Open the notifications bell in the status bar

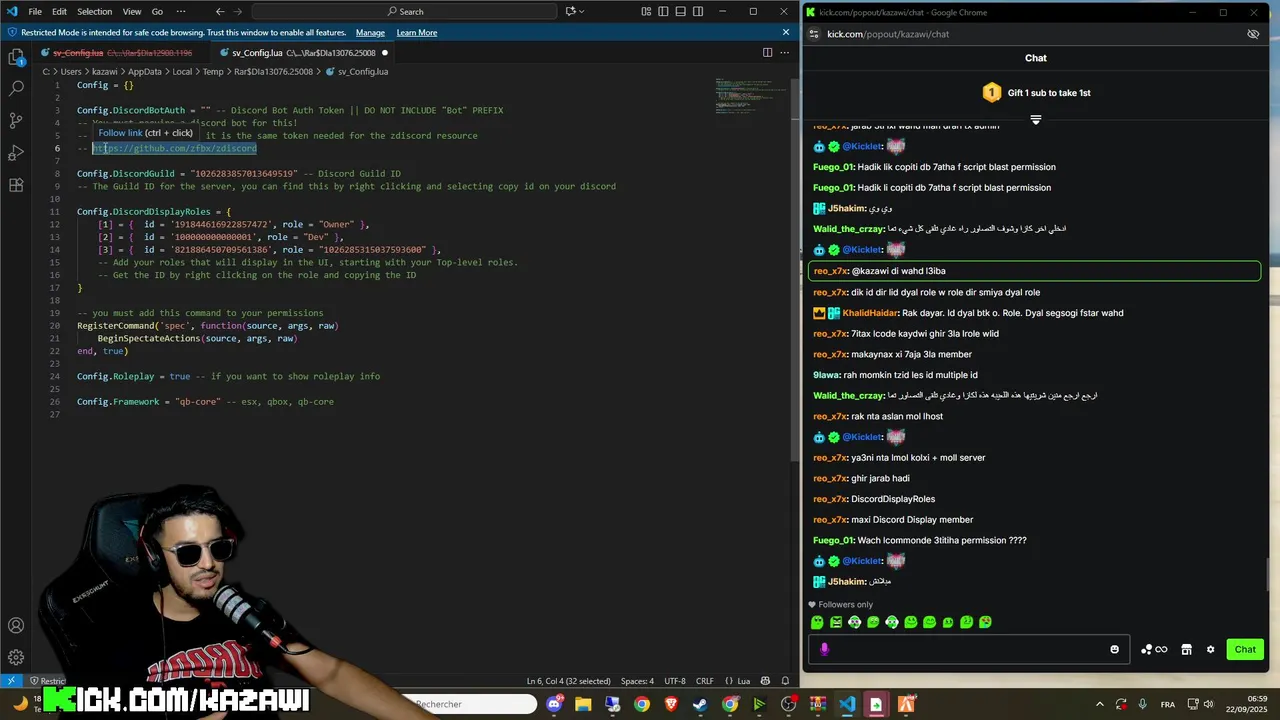coord(786,681)
